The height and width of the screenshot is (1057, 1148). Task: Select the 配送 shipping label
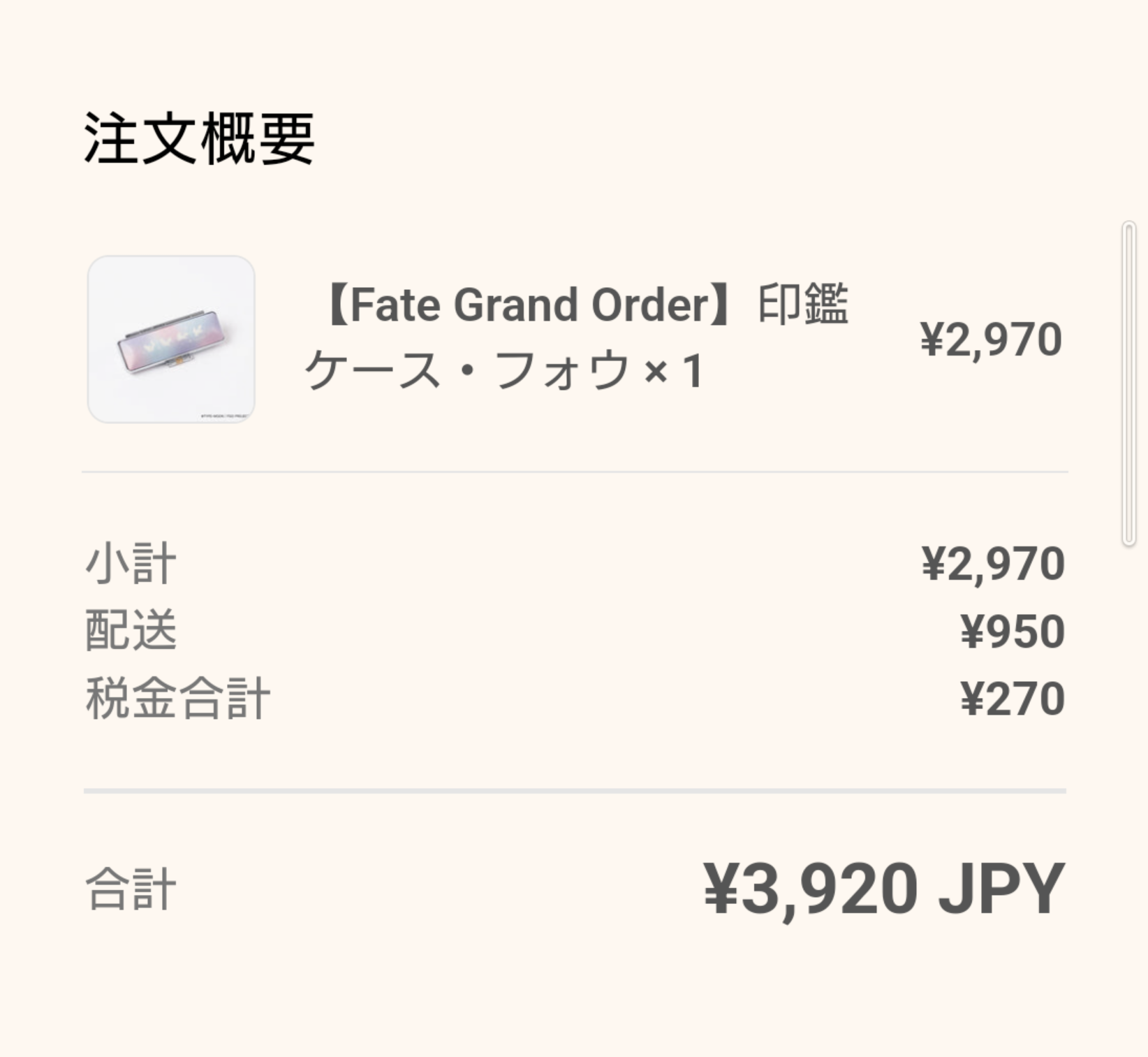click(131, 631)
